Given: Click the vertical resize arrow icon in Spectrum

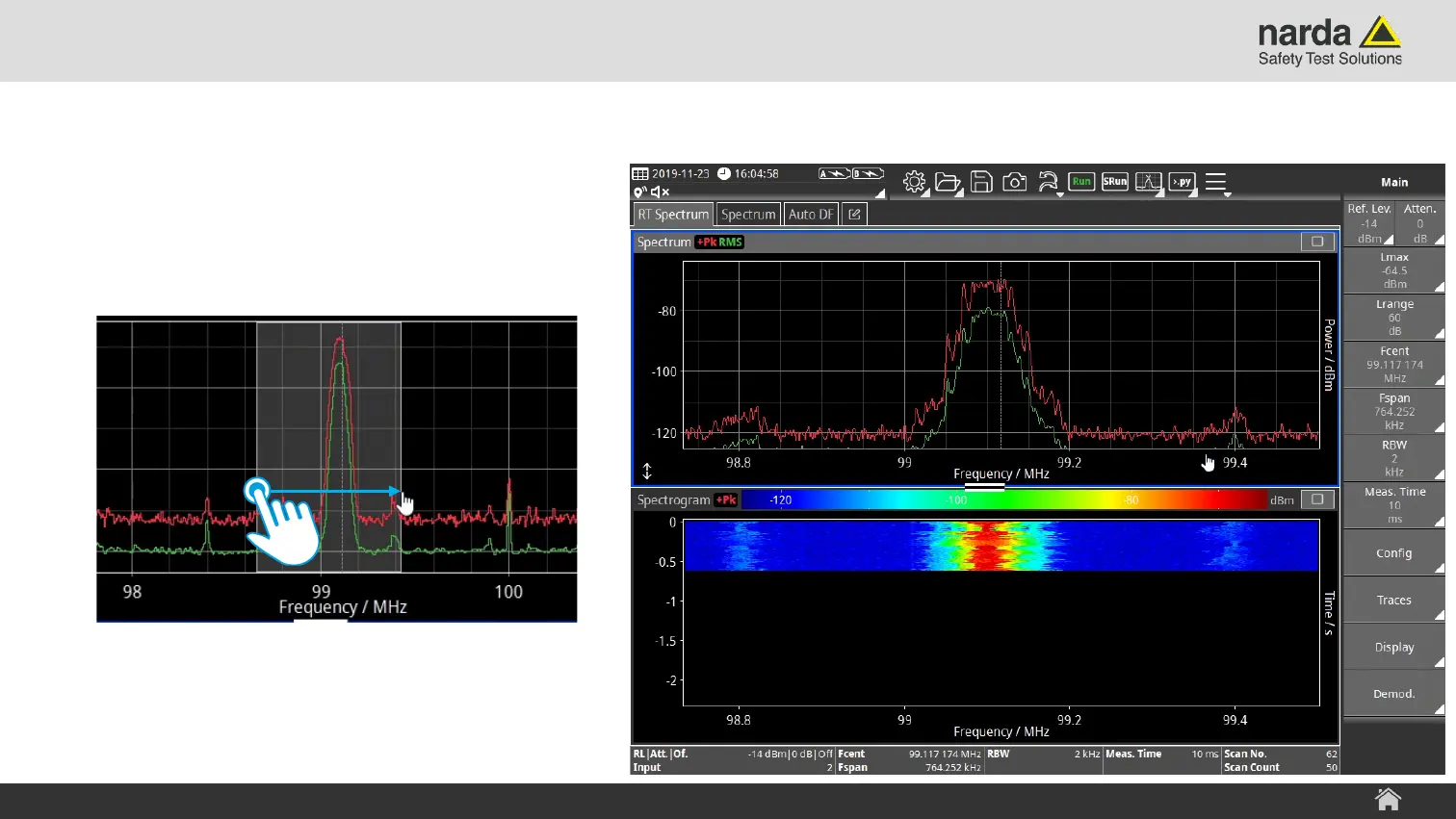Looking at the screenshot, I should 647,472.
